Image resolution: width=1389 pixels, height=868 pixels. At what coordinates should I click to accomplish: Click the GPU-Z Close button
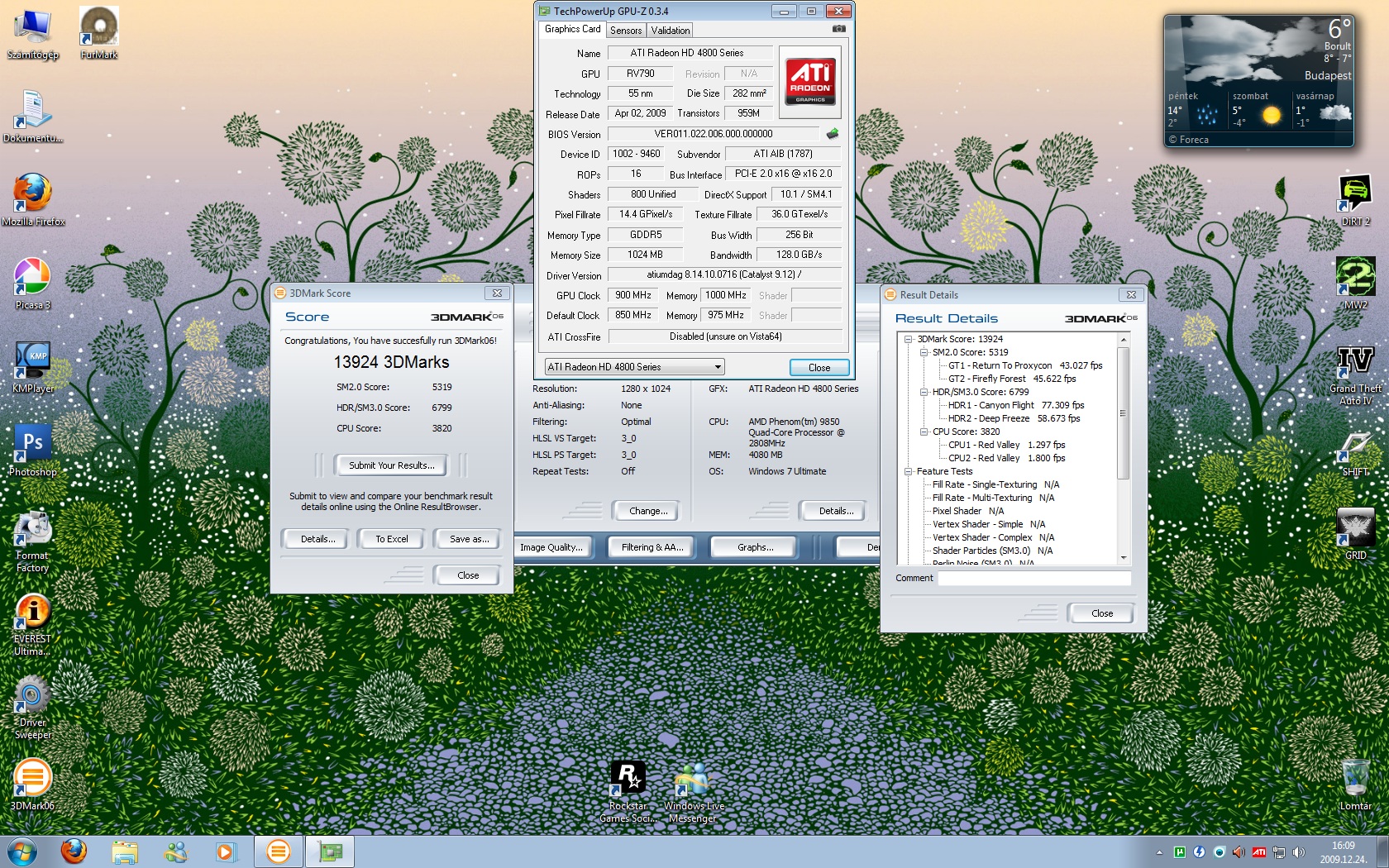pyautogui.click(x=819, y=367)
